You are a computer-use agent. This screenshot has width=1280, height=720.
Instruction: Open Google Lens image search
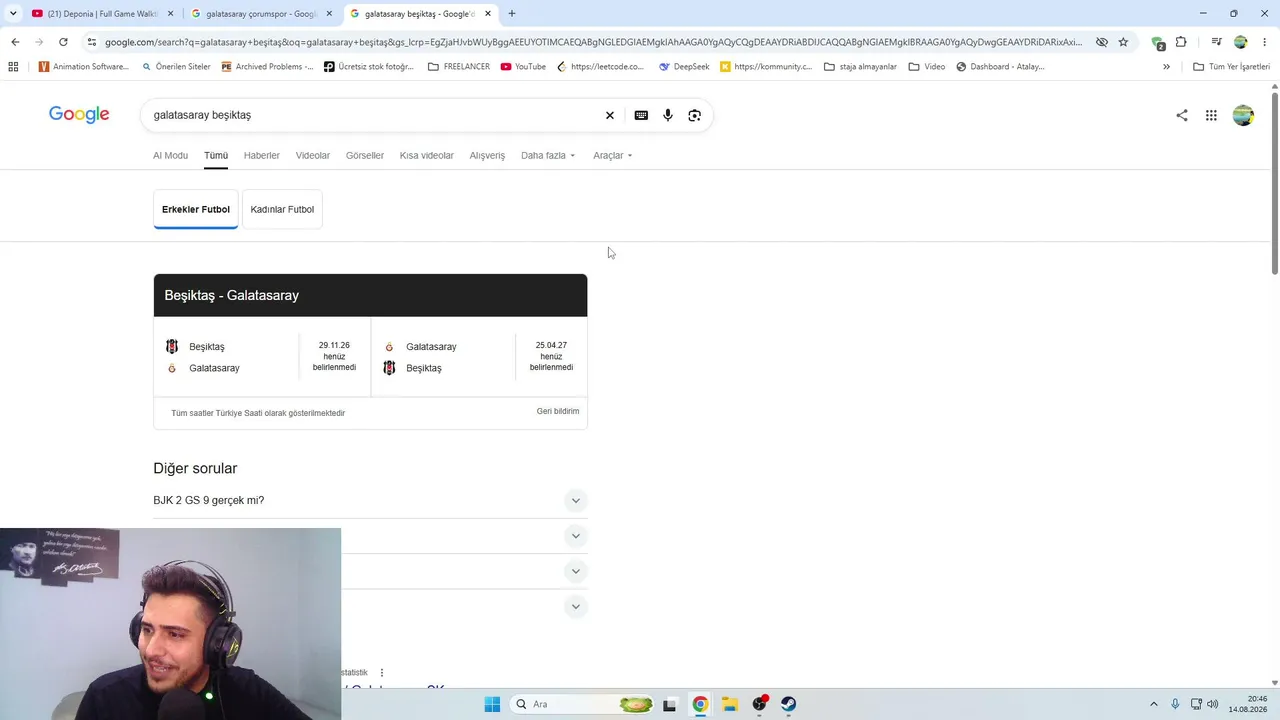[695, 115]
